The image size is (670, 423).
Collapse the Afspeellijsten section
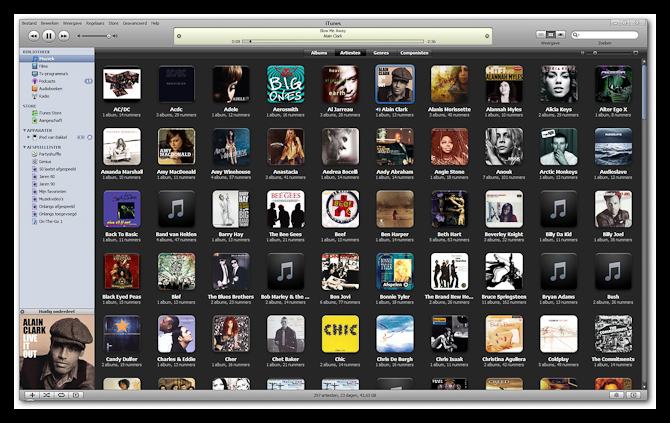(24, 147)
